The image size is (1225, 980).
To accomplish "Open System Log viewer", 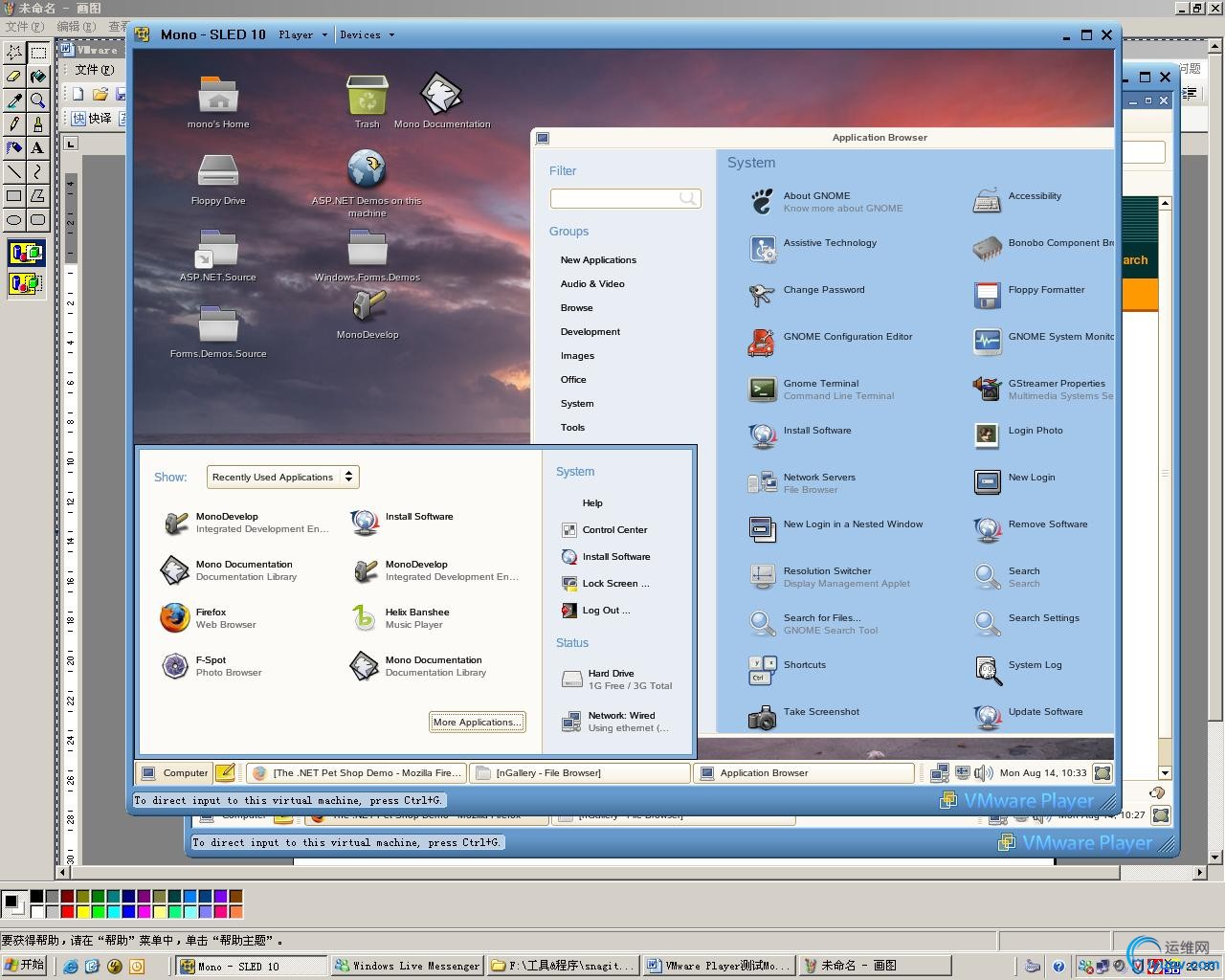I will coord(1017,670).
